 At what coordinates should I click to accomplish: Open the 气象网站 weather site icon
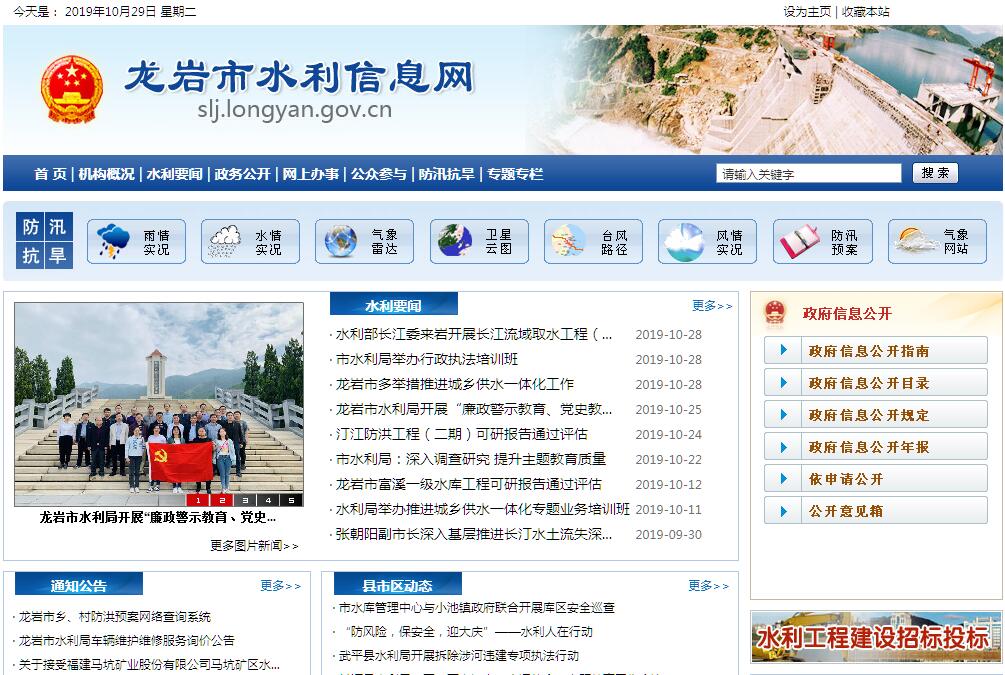tap(915, 241)
